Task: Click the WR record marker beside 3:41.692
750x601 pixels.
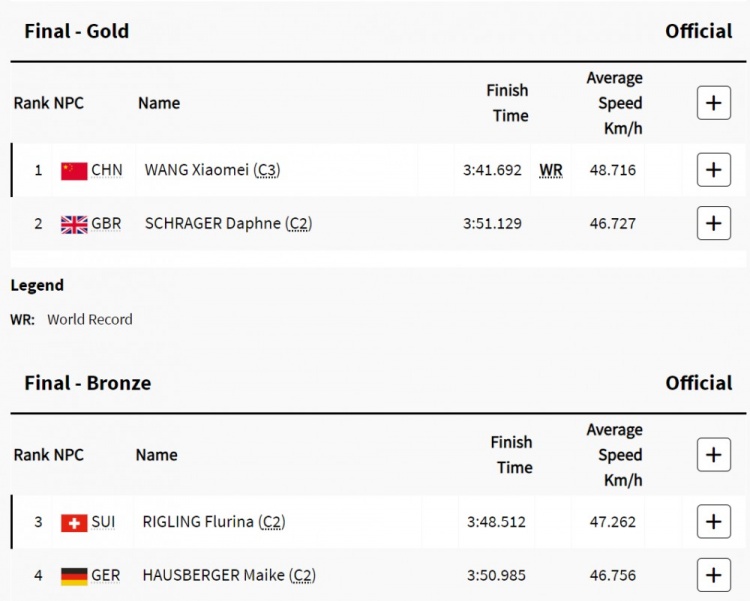Action: click(x=551, y=170)
